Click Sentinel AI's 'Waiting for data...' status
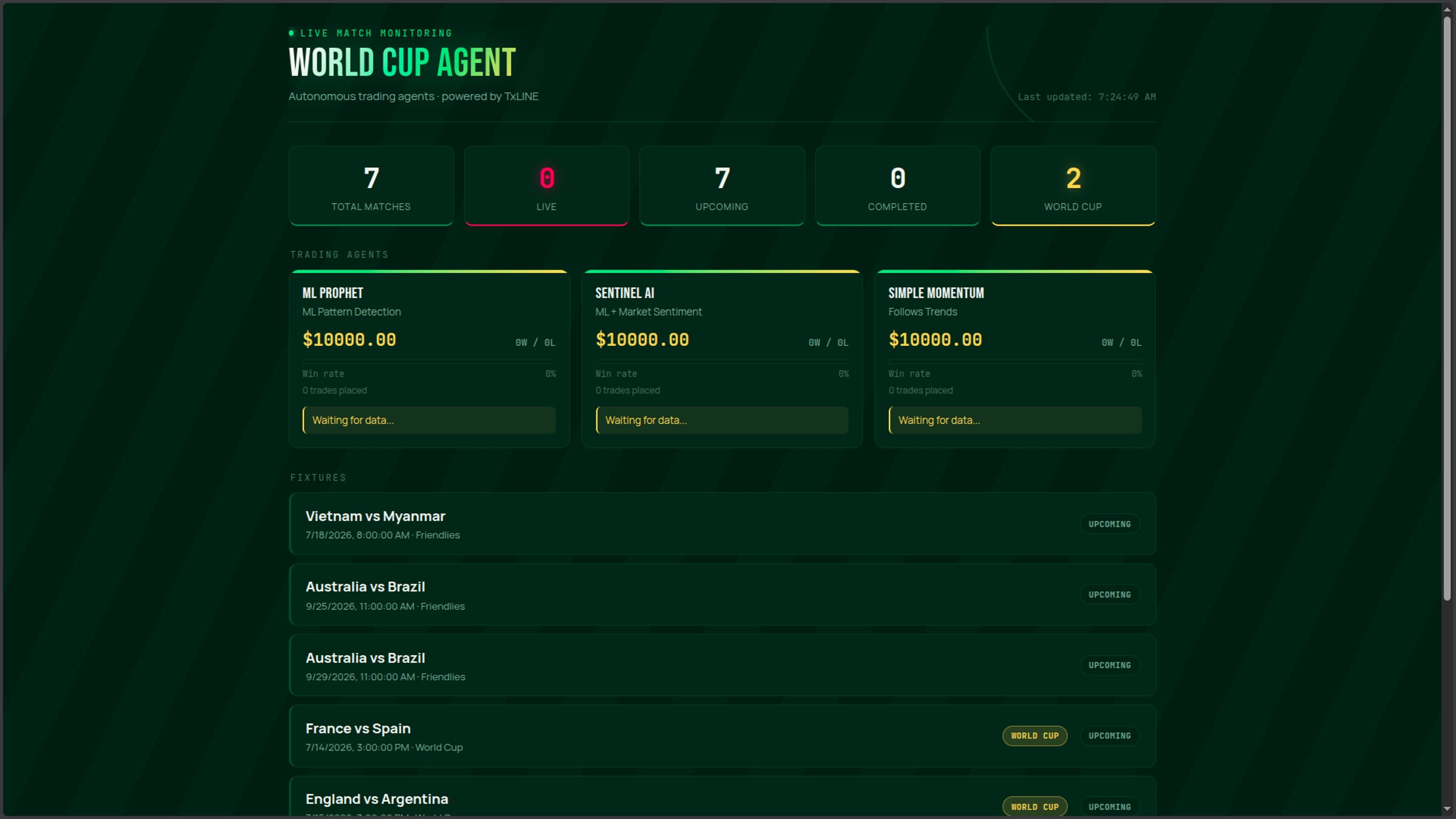This screenshot has width=1456, height=819. [722, 420]
